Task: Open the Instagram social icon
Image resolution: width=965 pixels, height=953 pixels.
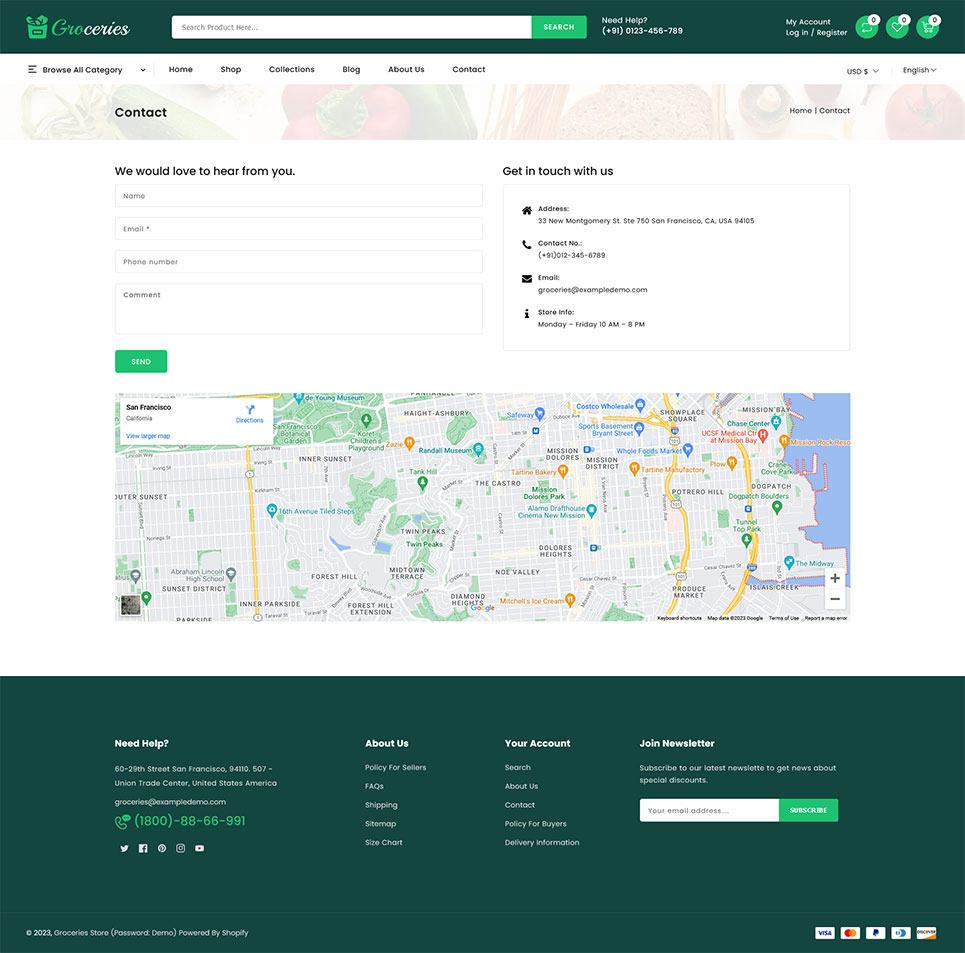Action: click(181, 848)
